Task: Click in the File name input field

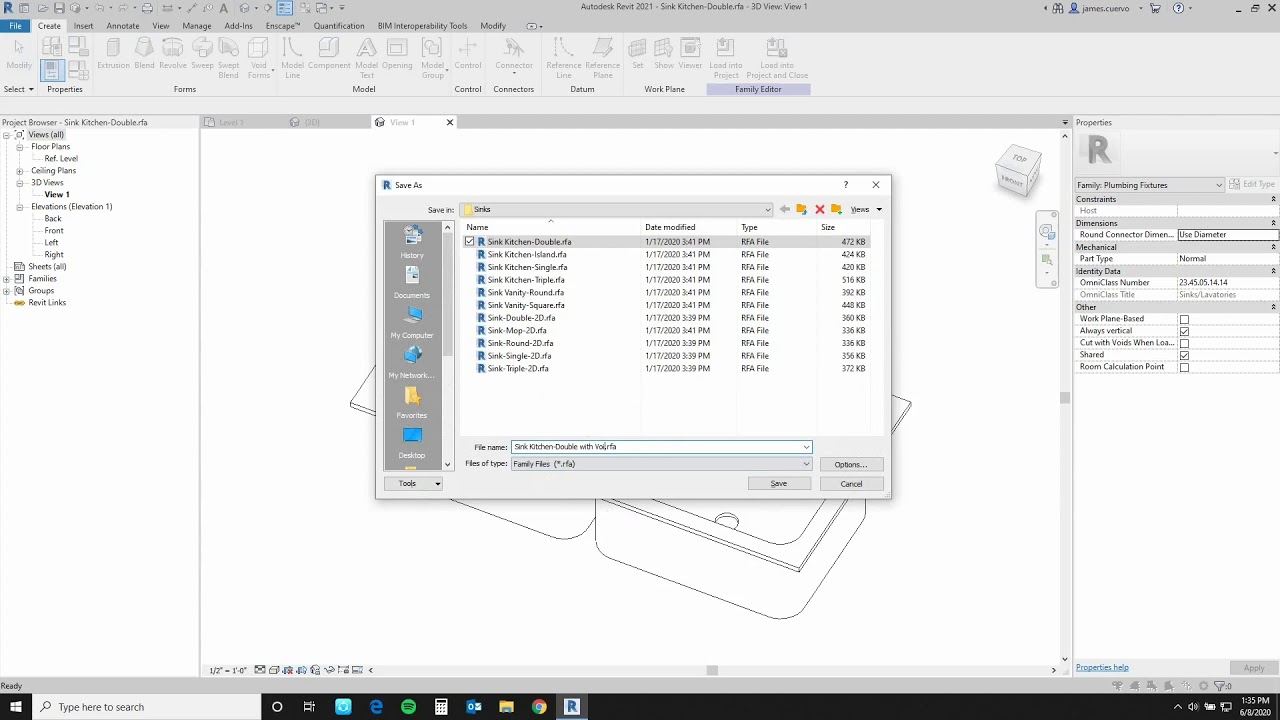Action: [x=655, y=447]
